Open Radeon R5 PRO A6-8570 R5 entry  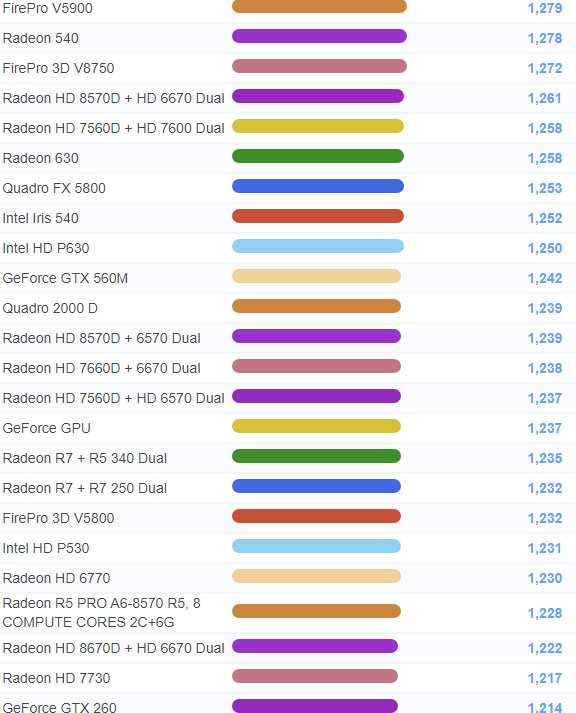coord(101,613)
